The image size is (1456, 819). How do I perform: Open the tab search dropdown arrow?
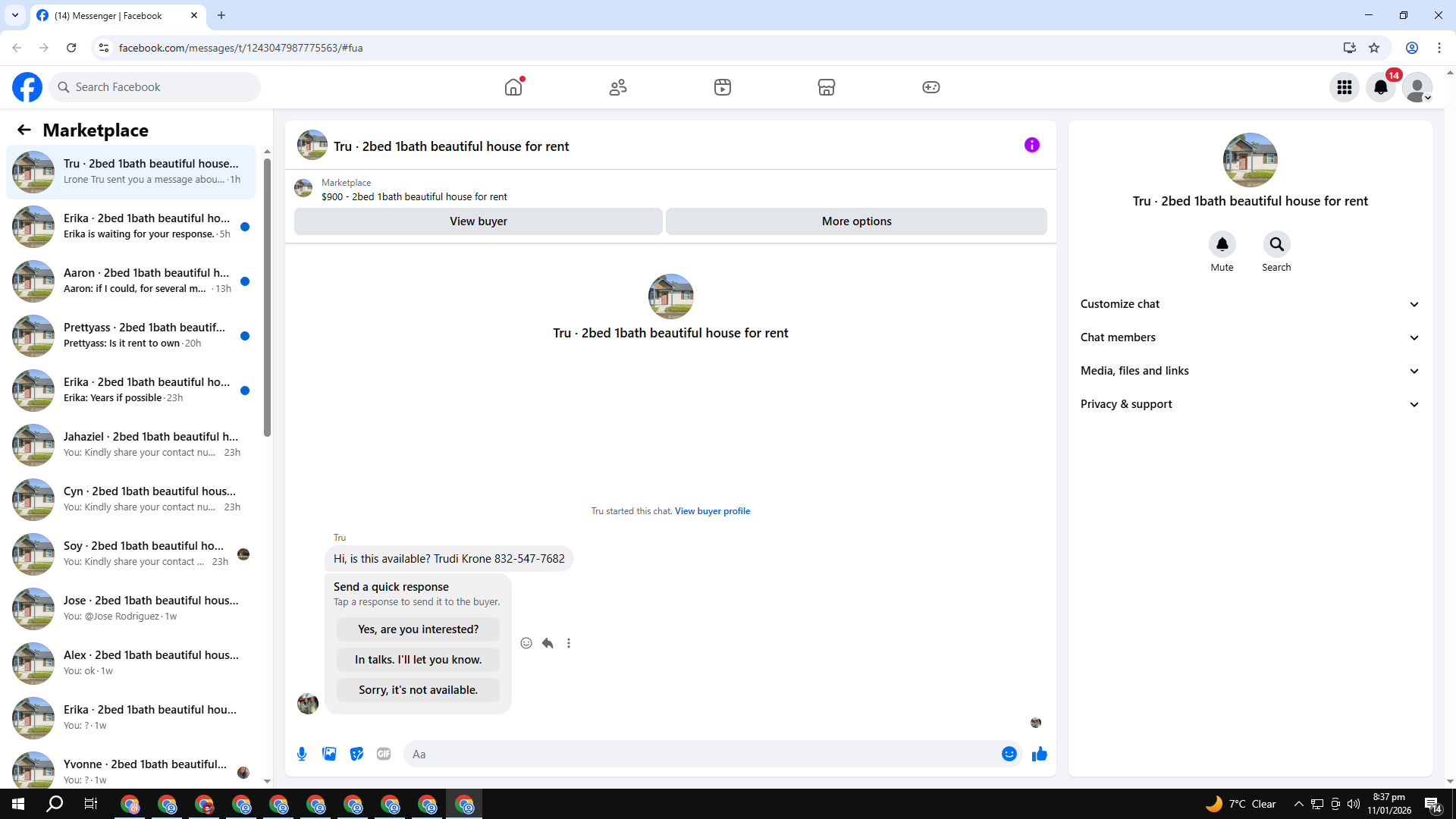[14, 15]
